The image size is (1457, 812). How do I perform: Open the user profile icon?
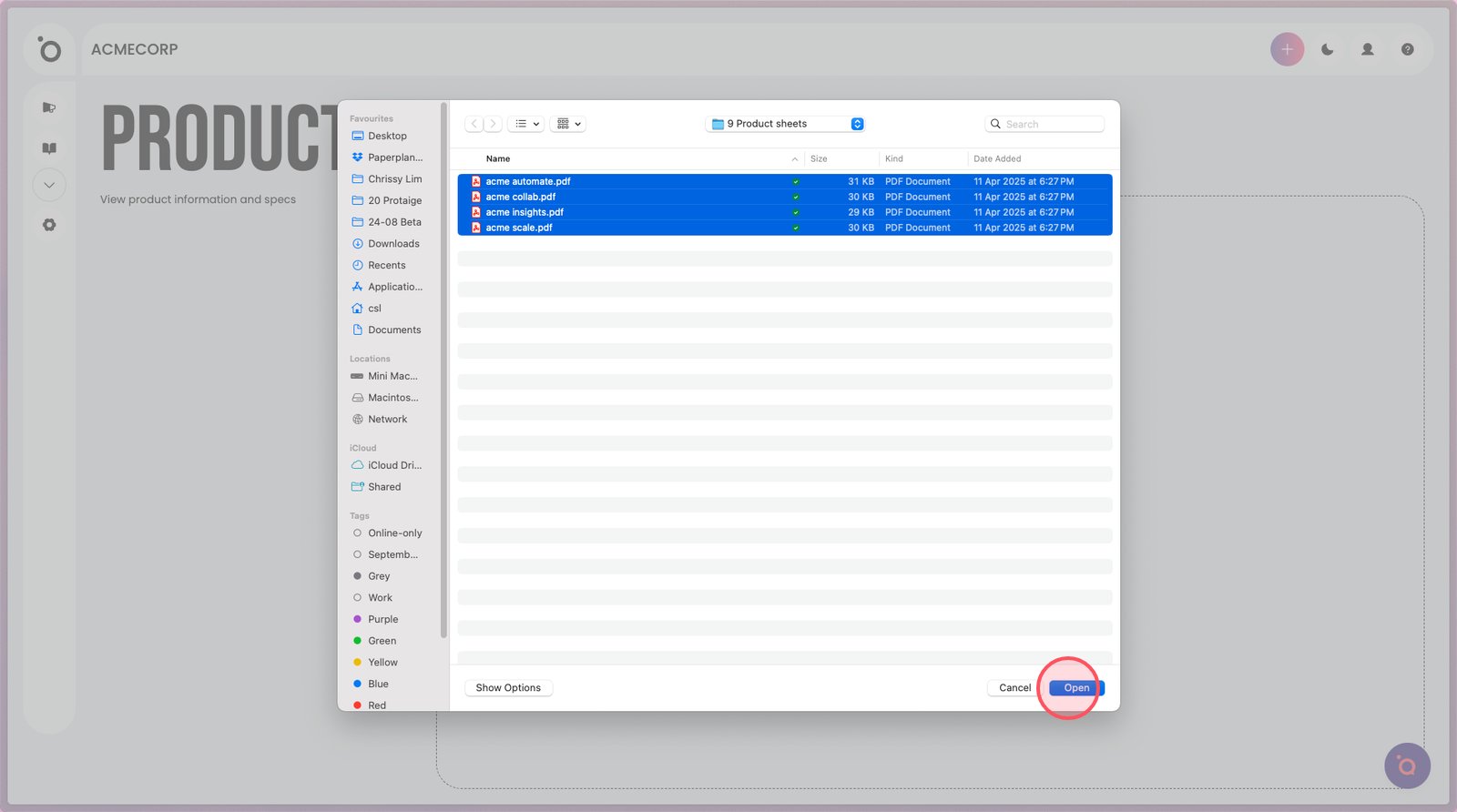tap(1367, 49)
